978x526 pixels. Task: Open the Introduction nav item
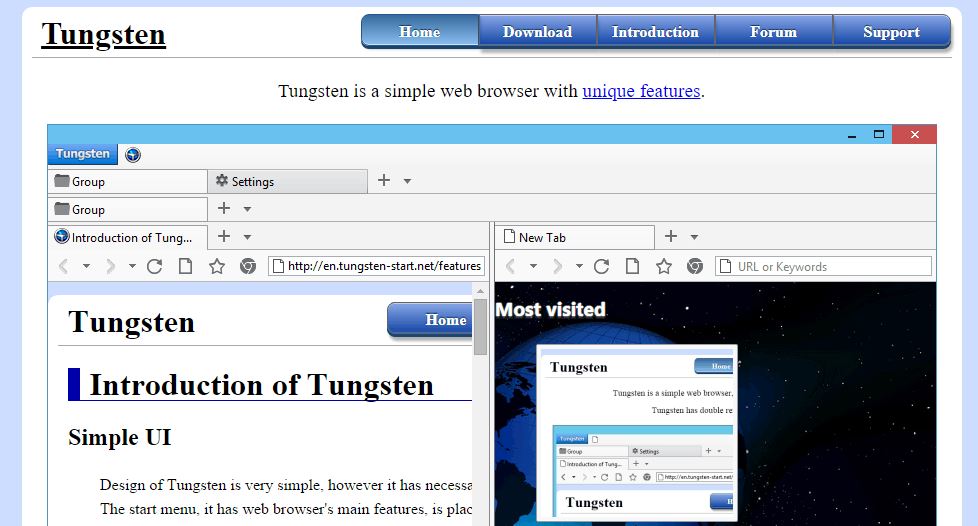[x=655, y=31]
